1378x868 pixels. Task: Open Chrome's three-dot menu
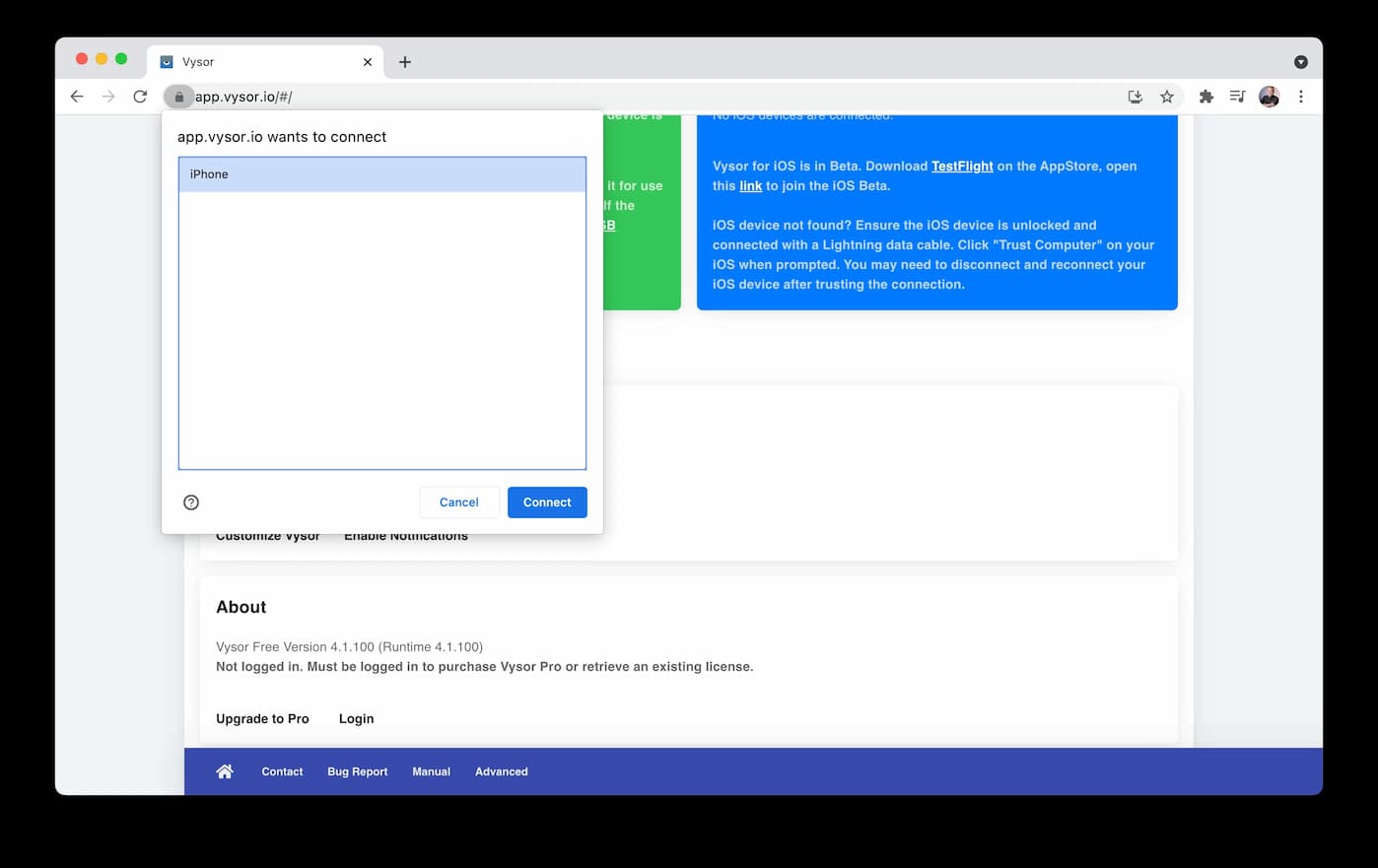point(1301,97)
